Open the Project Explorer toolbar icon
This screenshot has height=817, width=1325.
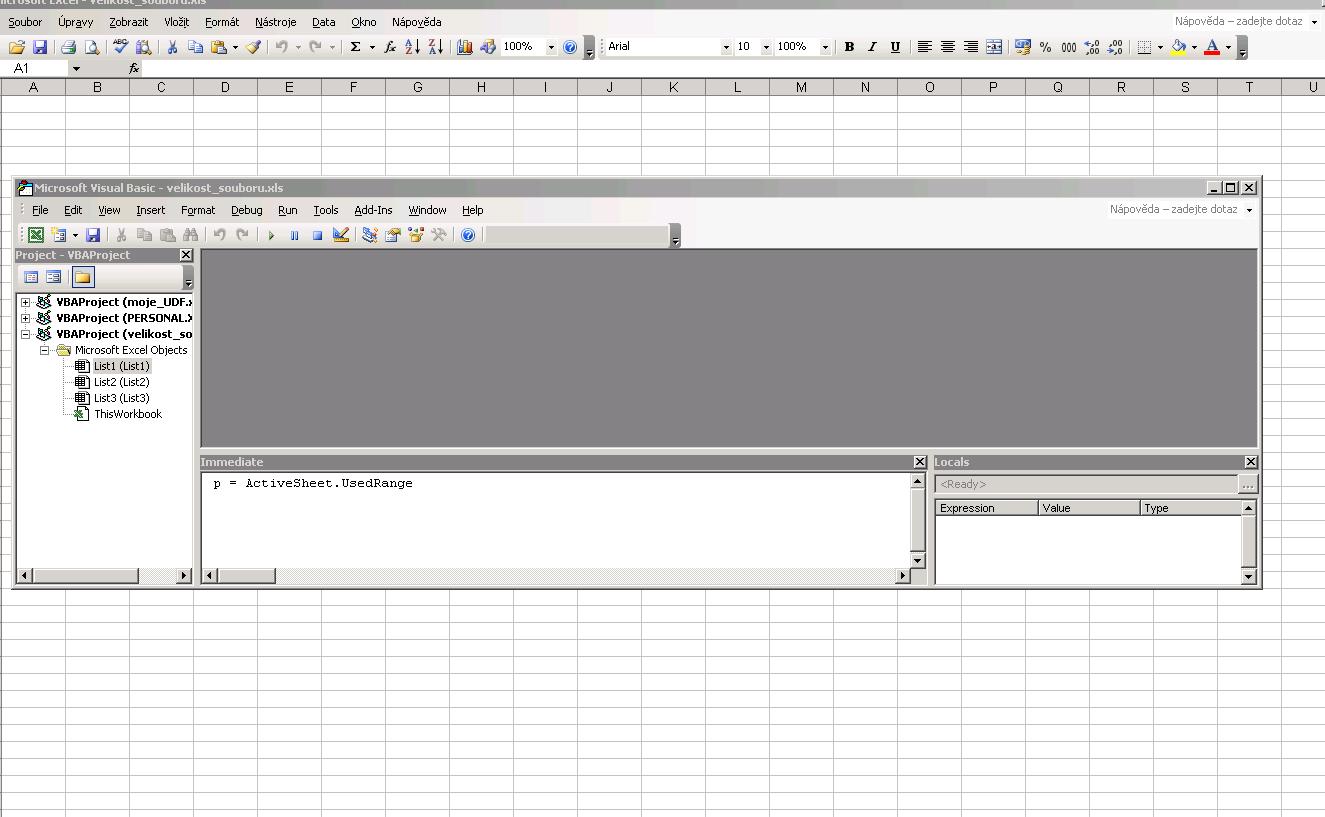click(370, 235)
